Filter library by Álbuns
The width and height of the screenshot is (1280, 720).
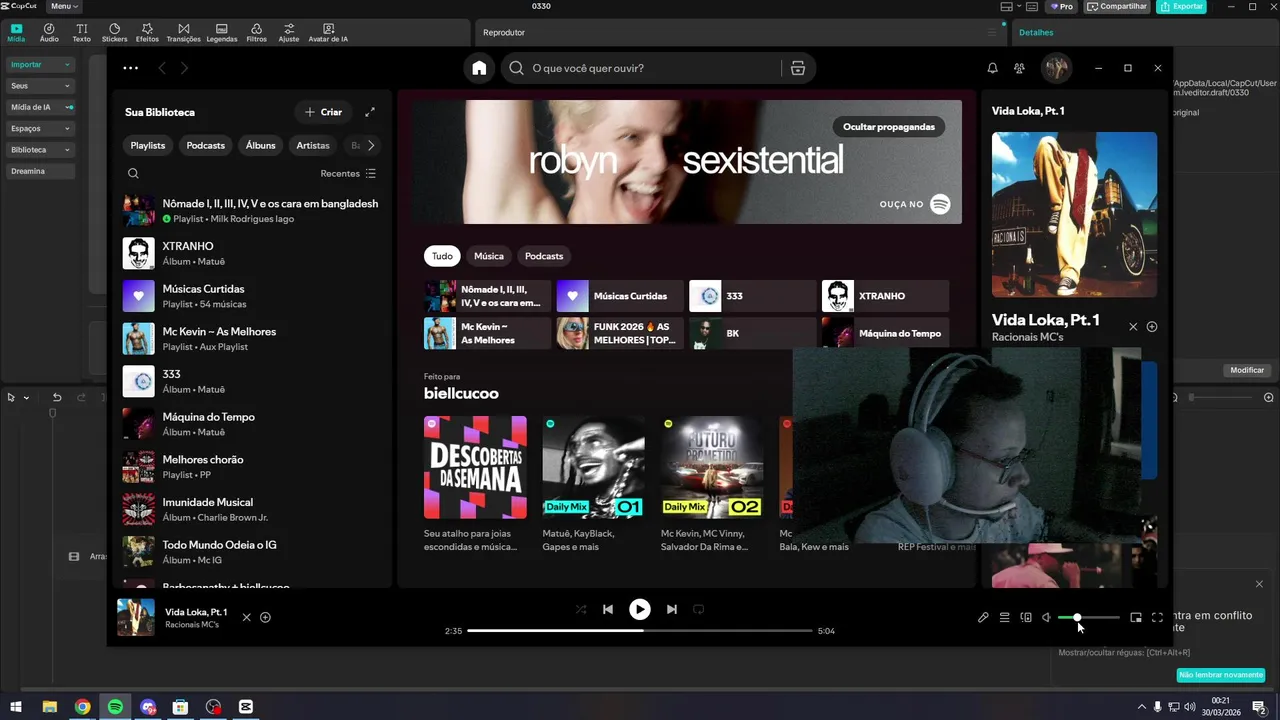[260, 146]
